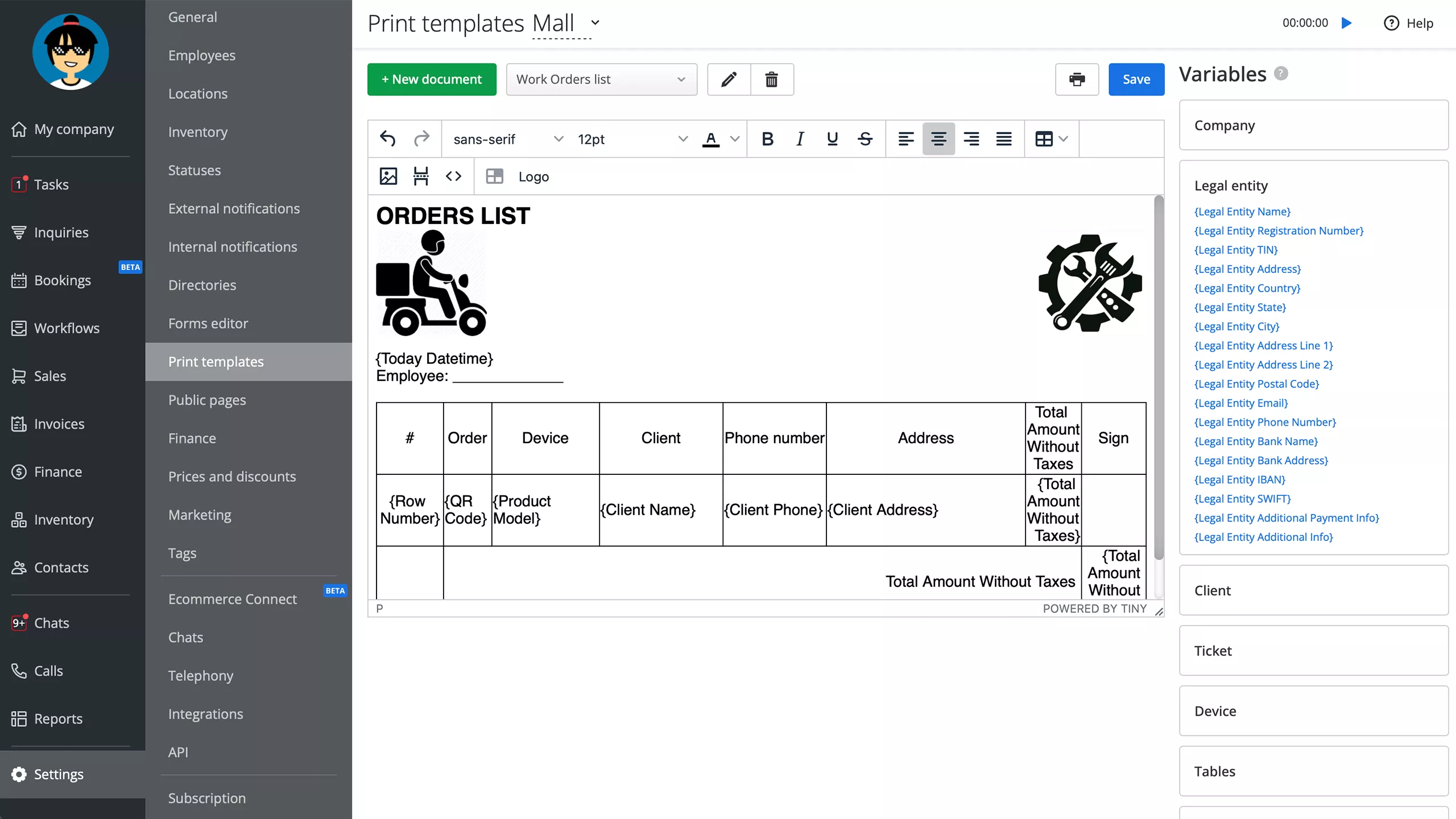This screenshot has width=1456, height=819.
Task: Expand the 12pt font size dropdown
Action: pos(632,139)
